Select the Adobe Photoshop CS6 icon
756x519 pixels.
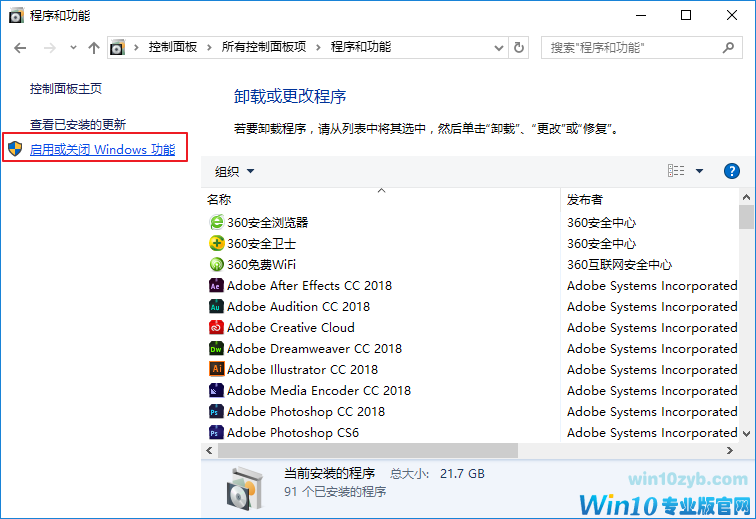tap(216, 432)
